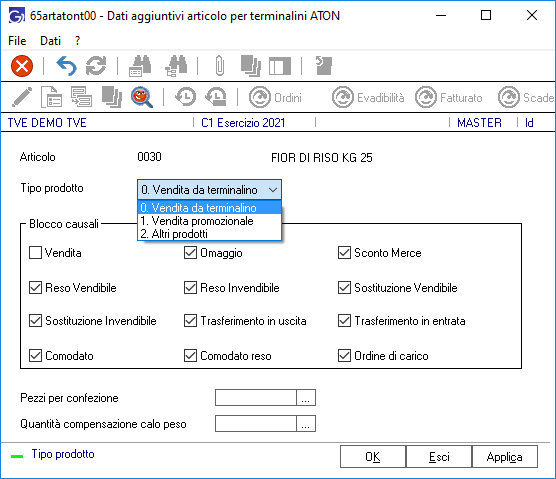Click the red cancel X icon

point(22,66)
